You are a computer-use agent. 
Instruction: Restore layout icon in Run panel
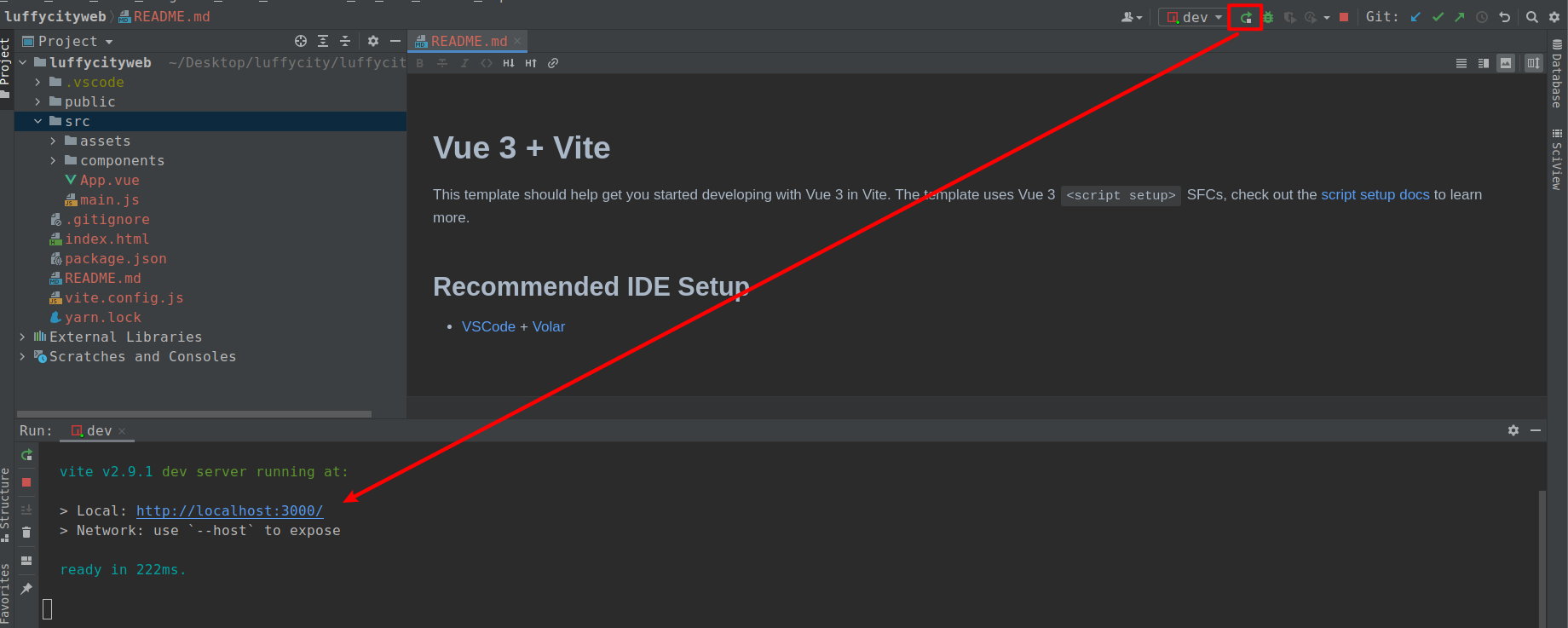click(x=26, y=561)
